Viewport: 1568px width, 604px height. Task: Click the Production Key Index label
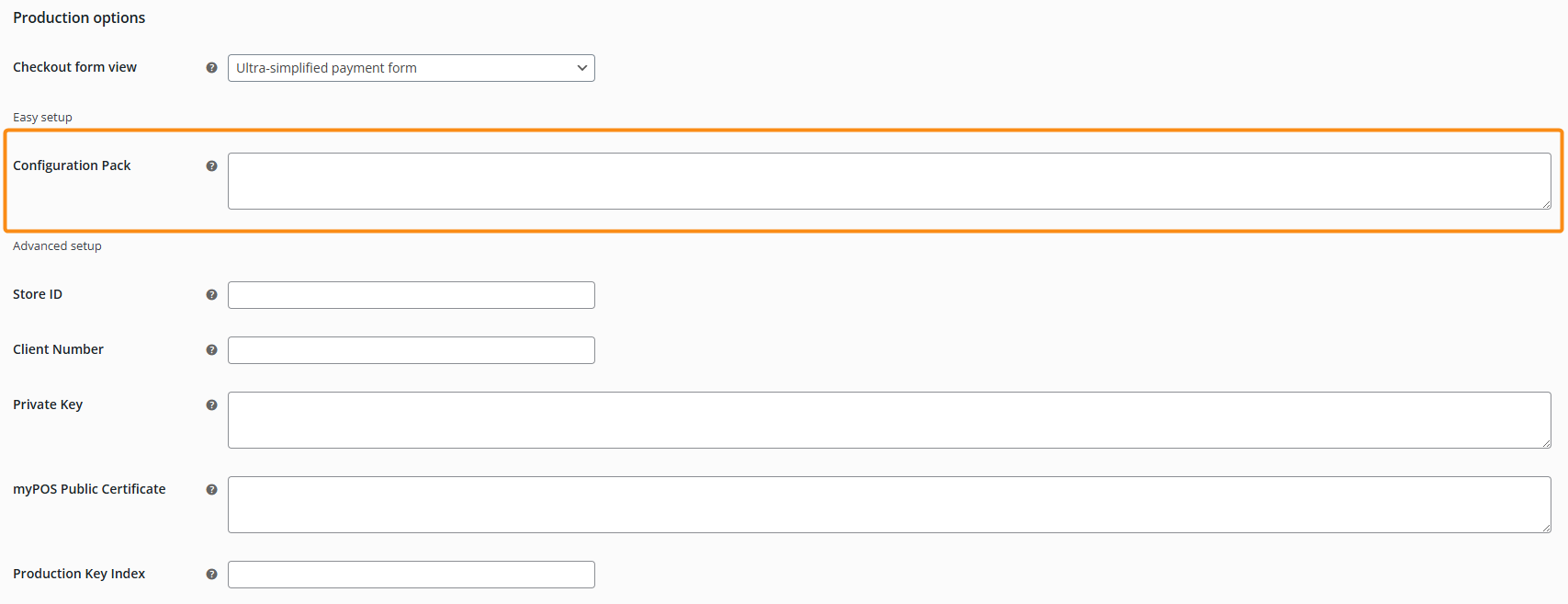click(x=79, y=574)
